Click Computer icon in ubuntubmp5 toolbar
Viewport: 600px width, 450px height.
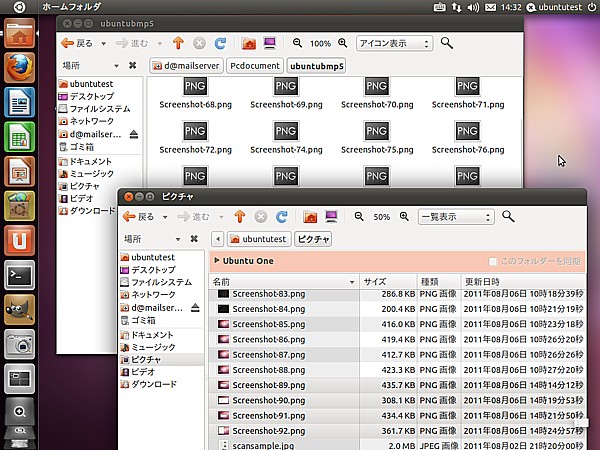click(270, 43)
